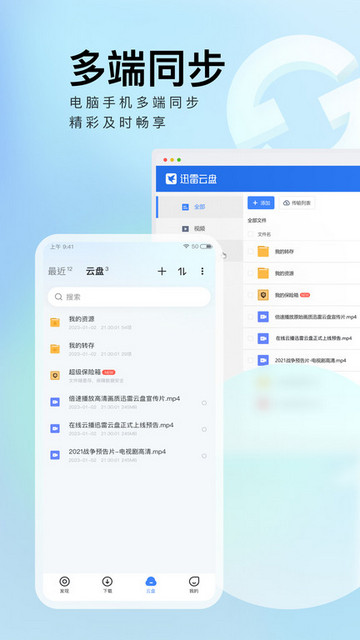This screenshot has height=640, width=360.
Task: Check the 文件名 select-all checkbox
Action: pos(251,234)
